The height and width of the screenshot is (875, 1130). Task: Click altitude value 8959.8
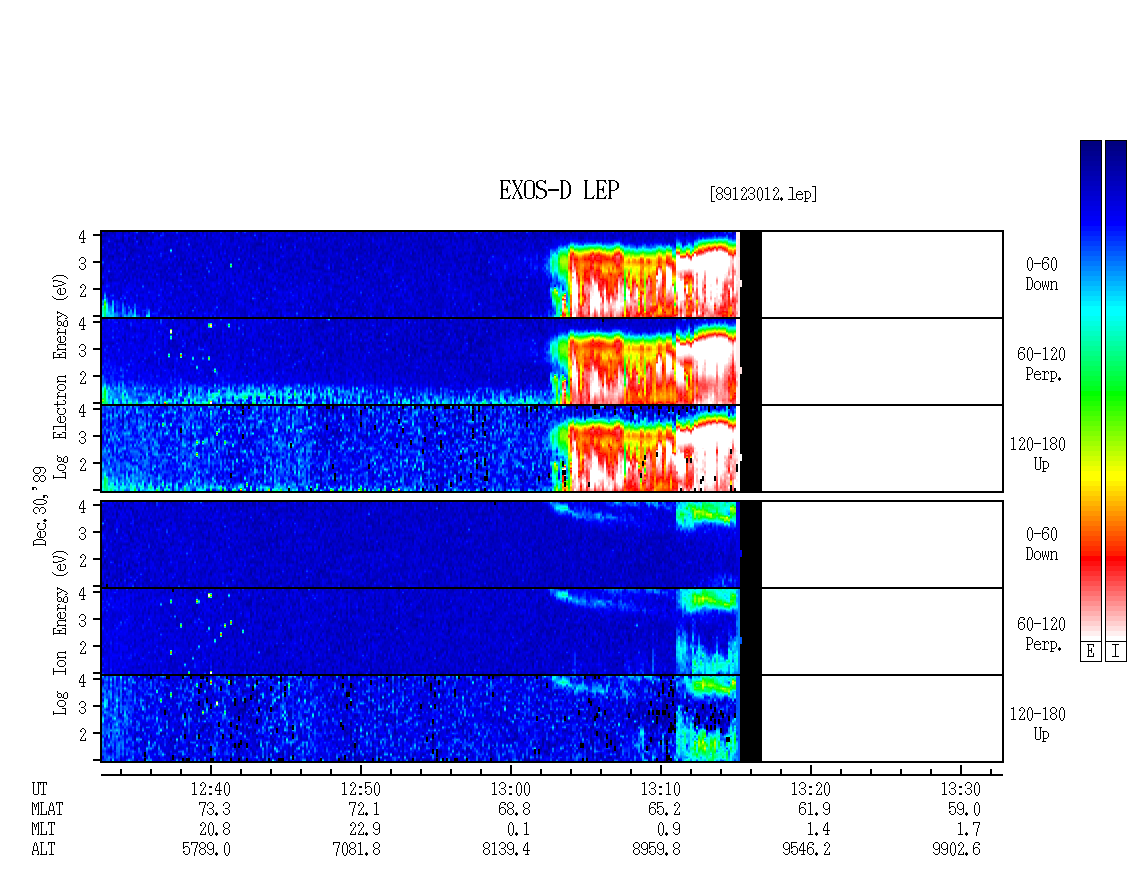[656, 849]
